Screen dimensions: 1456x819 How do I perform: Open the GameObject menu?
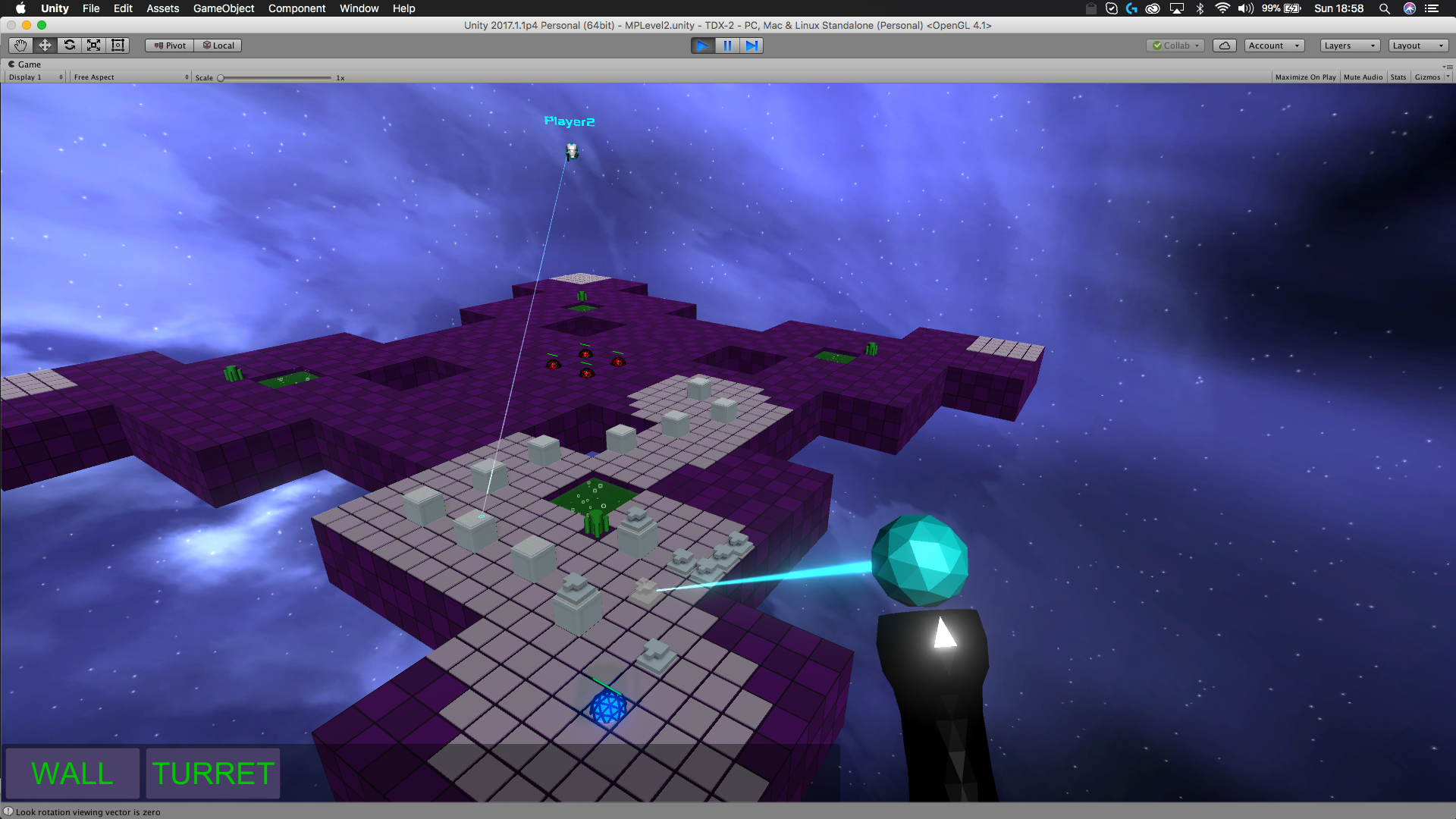[x=223, y=8]
